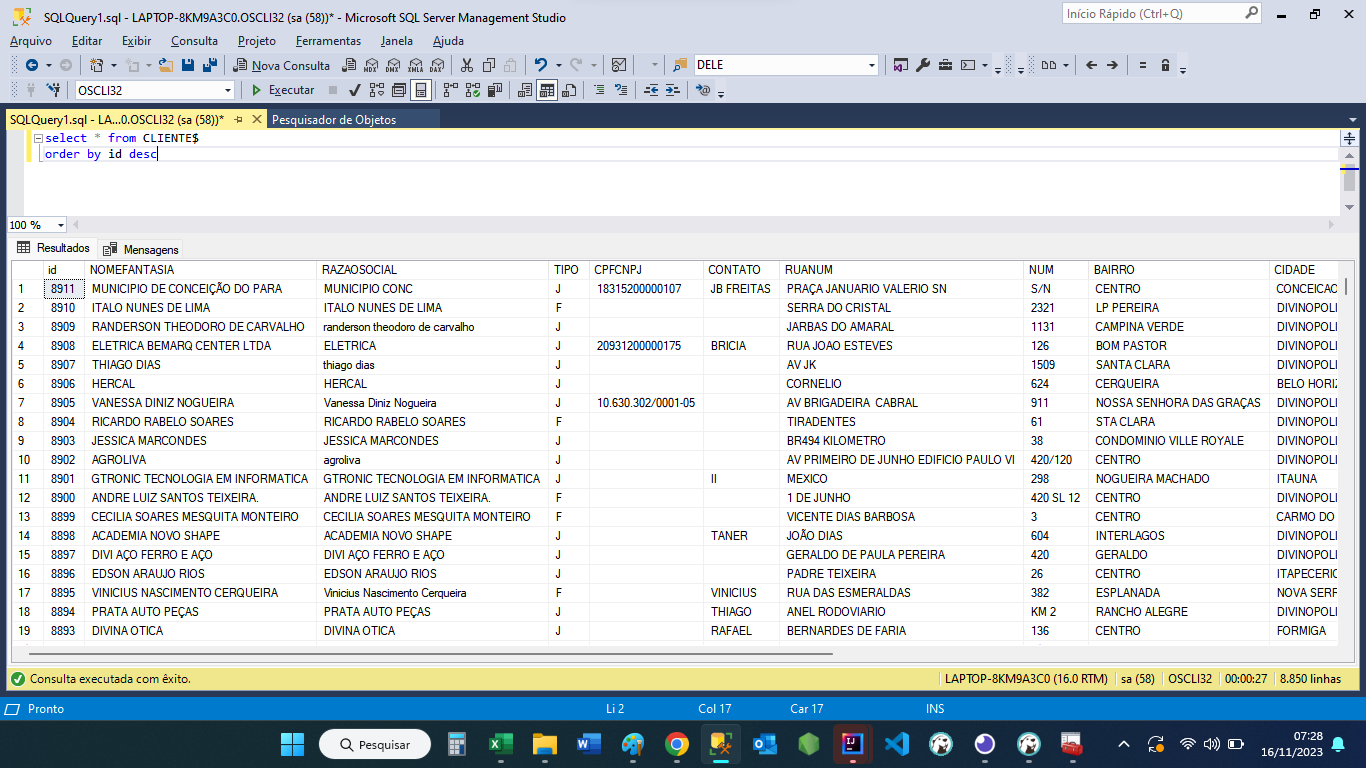1366x768 pixels.
Task: Toggle results to text mode
Action: (x=526, y=90)
